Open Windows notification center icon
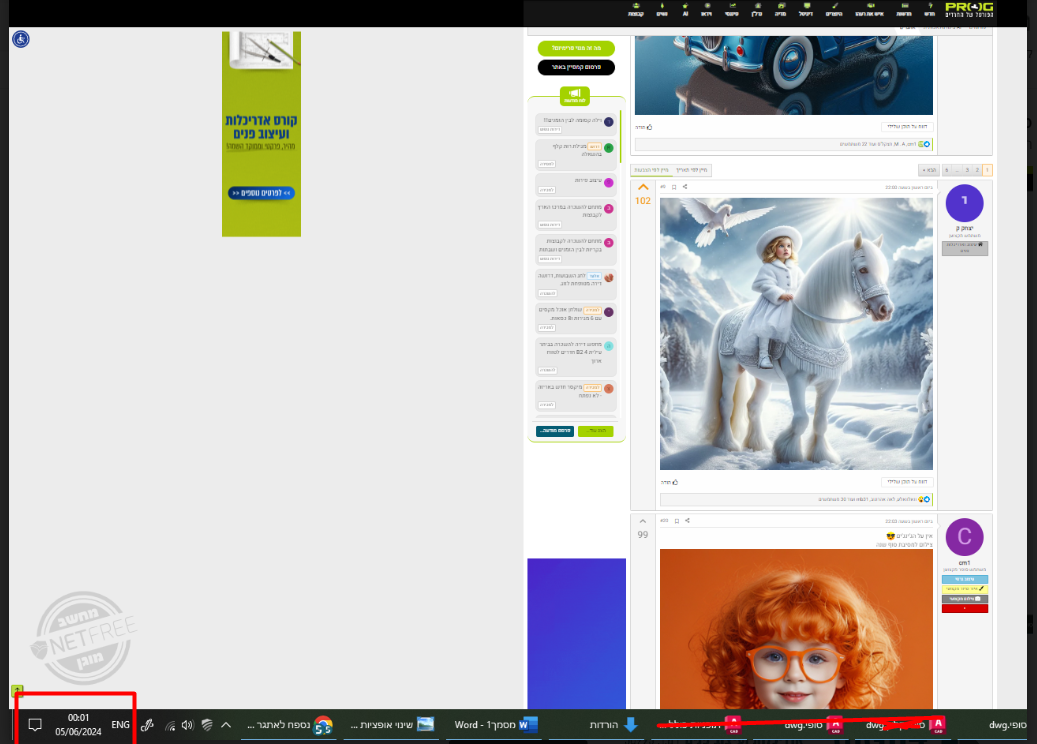 (x=35, y=725)
